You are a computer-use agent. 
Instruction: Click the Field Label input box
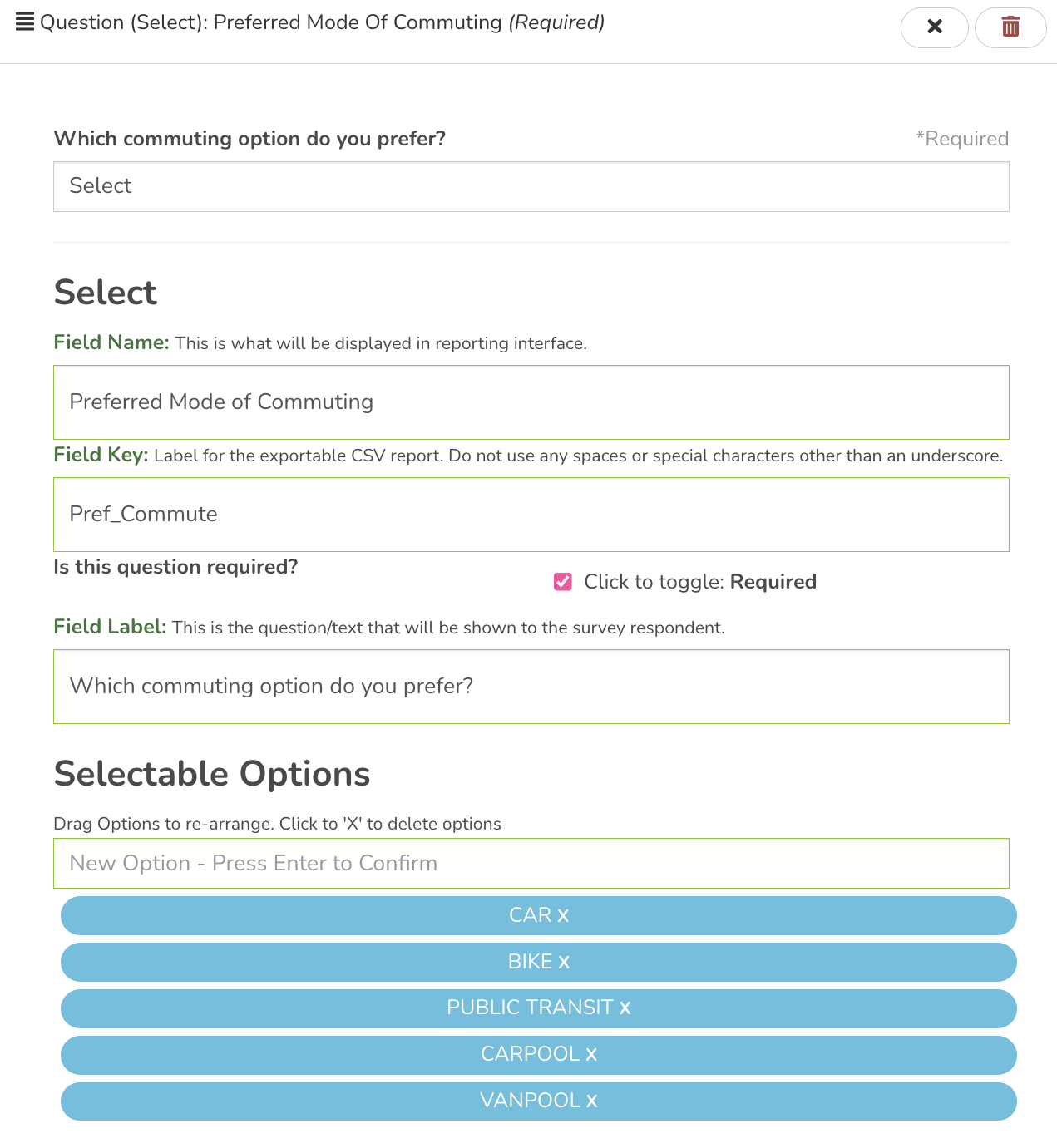(531, 687)
